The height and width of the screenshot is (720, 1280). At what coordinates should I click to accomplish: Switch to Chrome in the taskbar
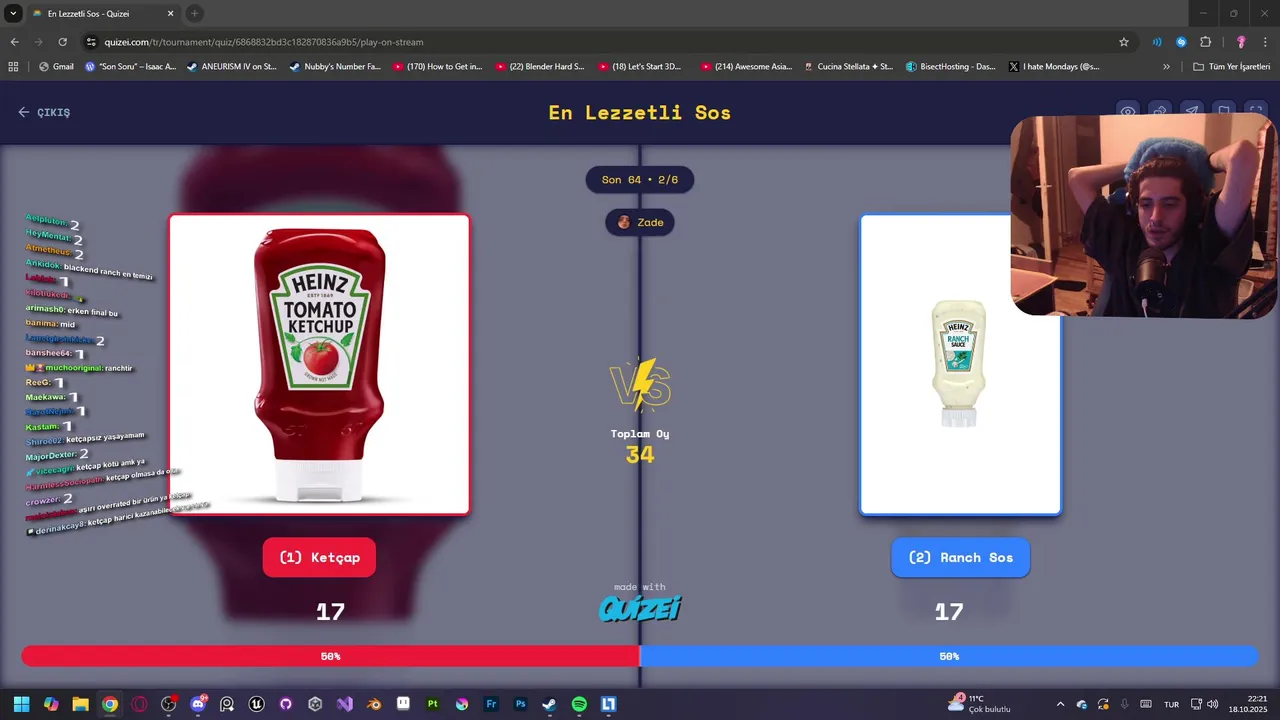point(110,704)
